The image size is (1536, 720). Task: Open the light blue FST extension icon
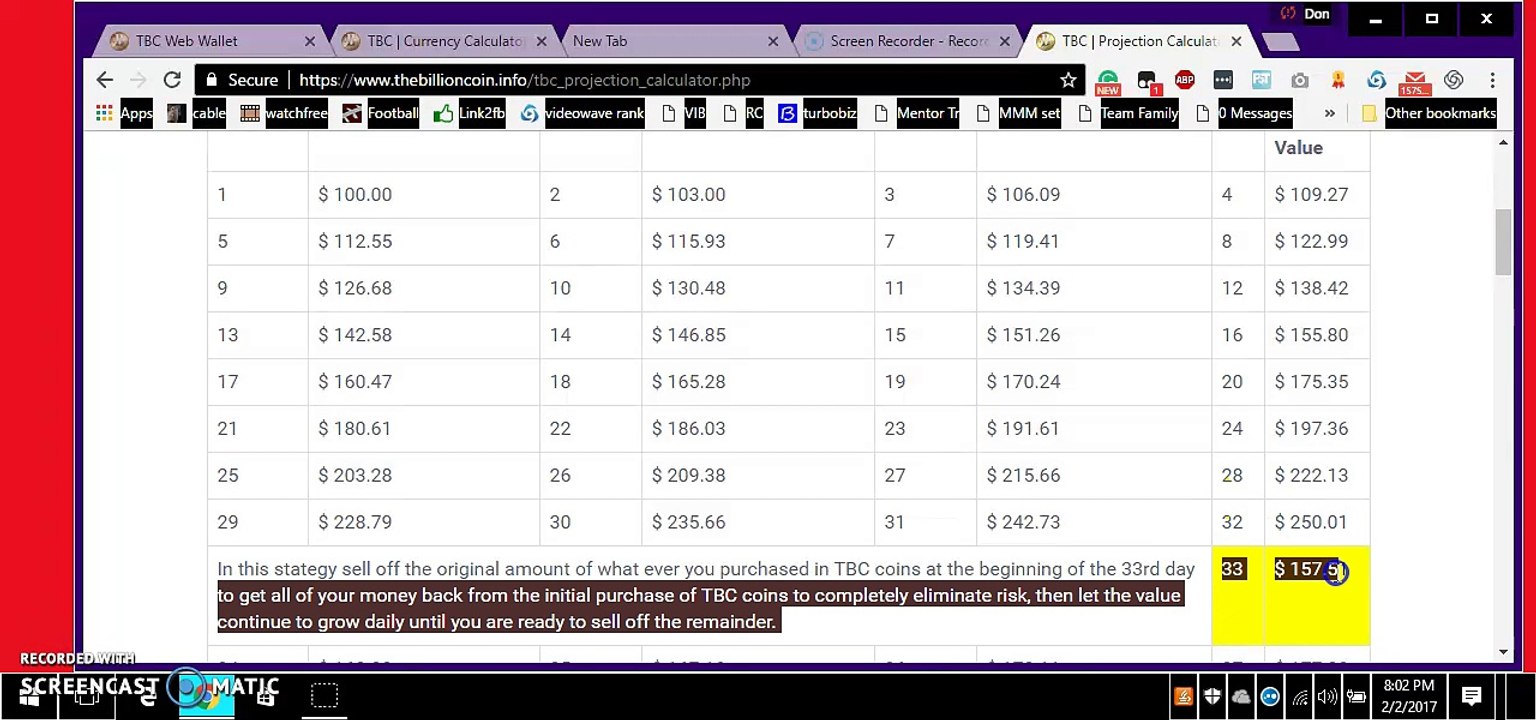1261,80
